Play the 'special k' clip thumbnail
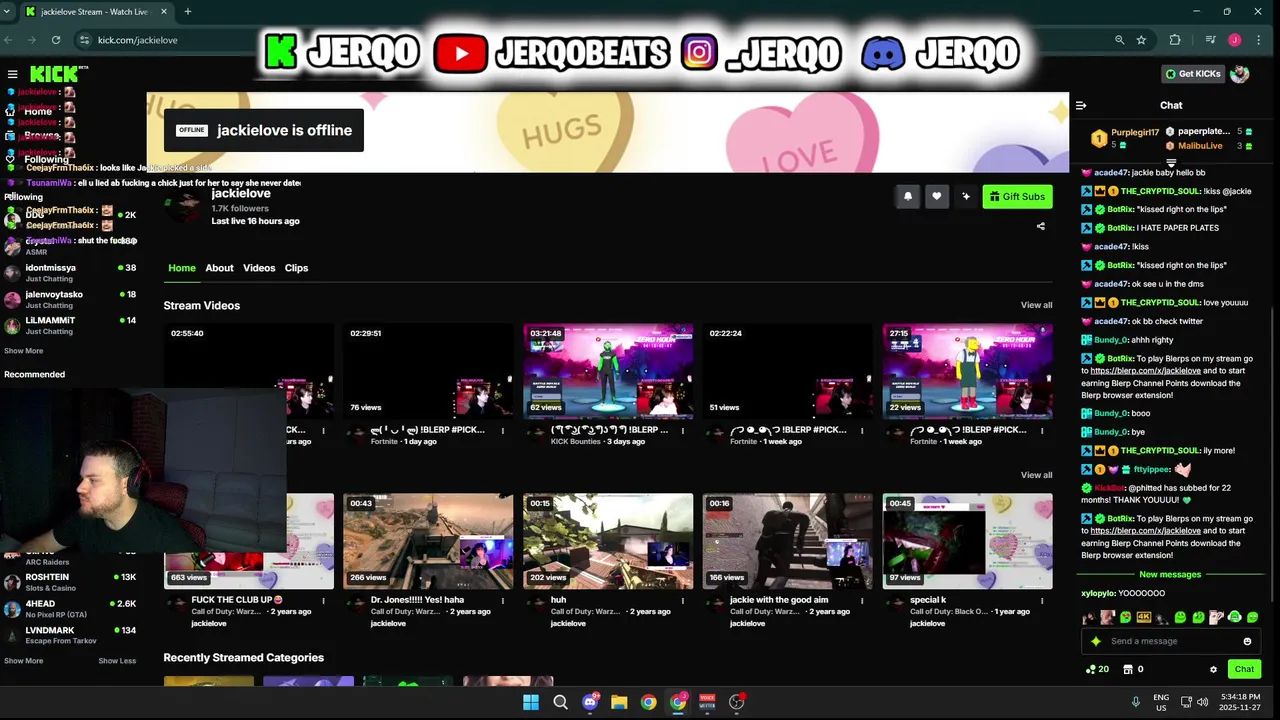1280x720 pixels. (968, 541)
